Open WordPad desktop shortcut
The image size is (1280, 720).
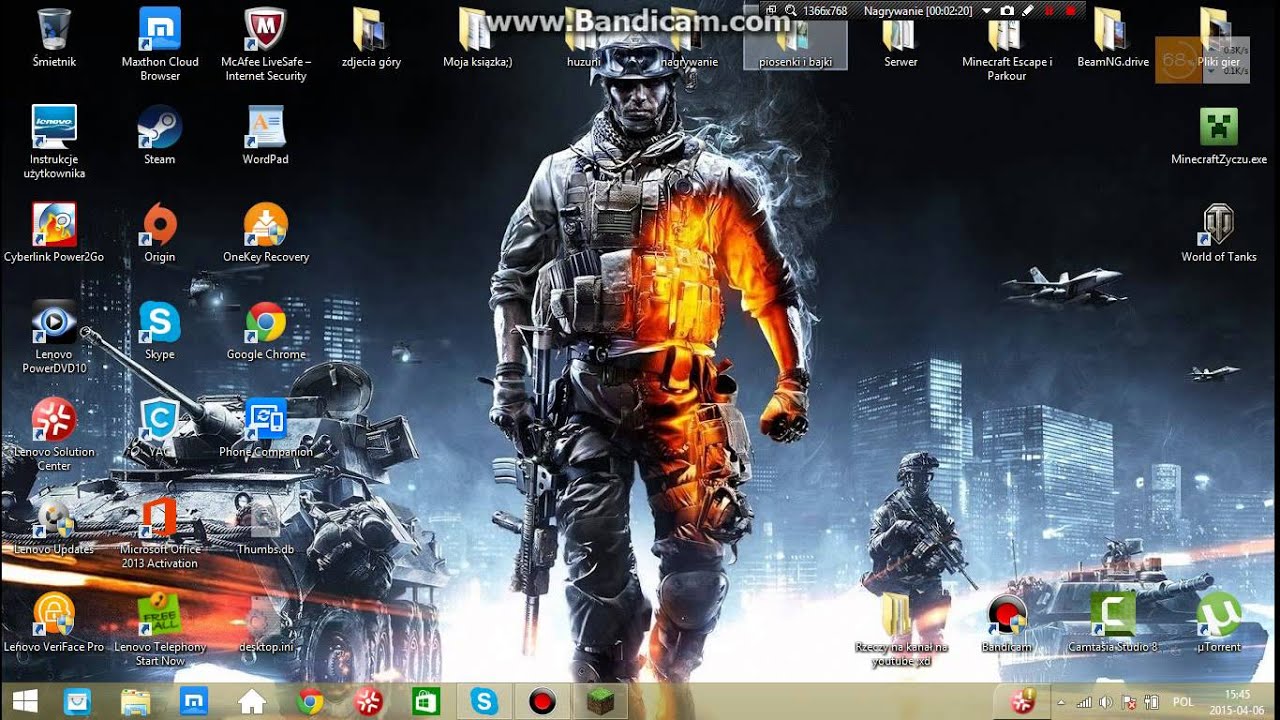pyautogui.click(x=266, y=136)
